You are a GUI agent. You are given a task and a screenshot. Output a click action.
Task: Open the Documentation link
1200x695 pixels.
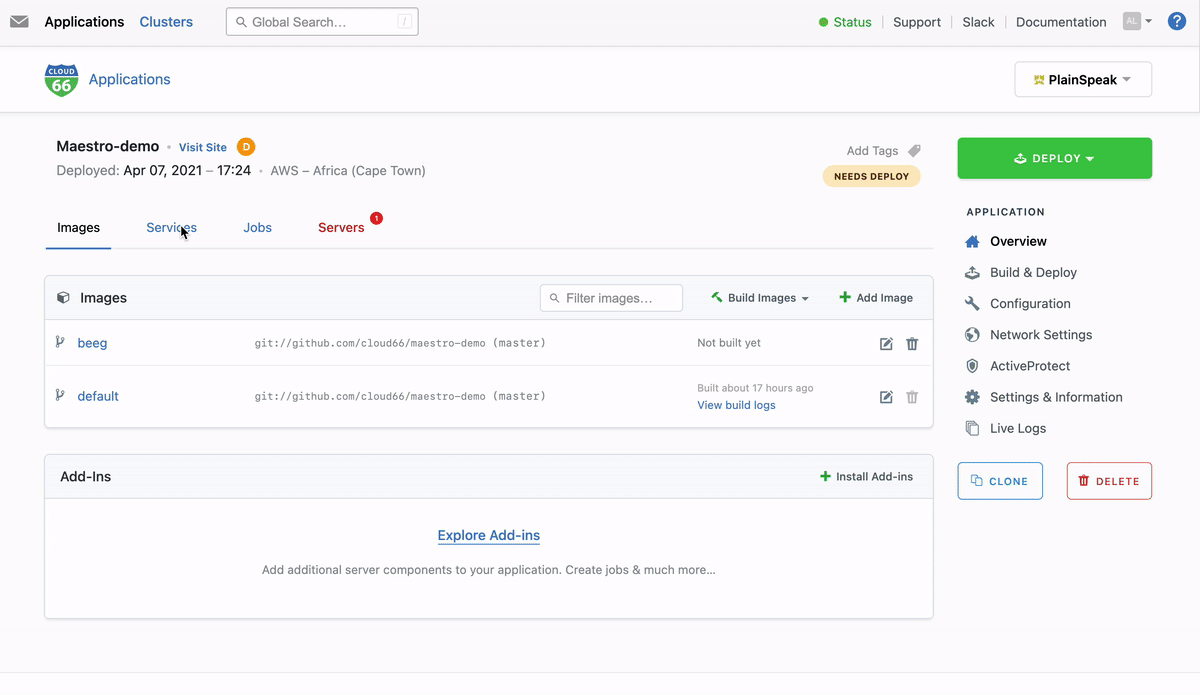(x=1061, y=22)
